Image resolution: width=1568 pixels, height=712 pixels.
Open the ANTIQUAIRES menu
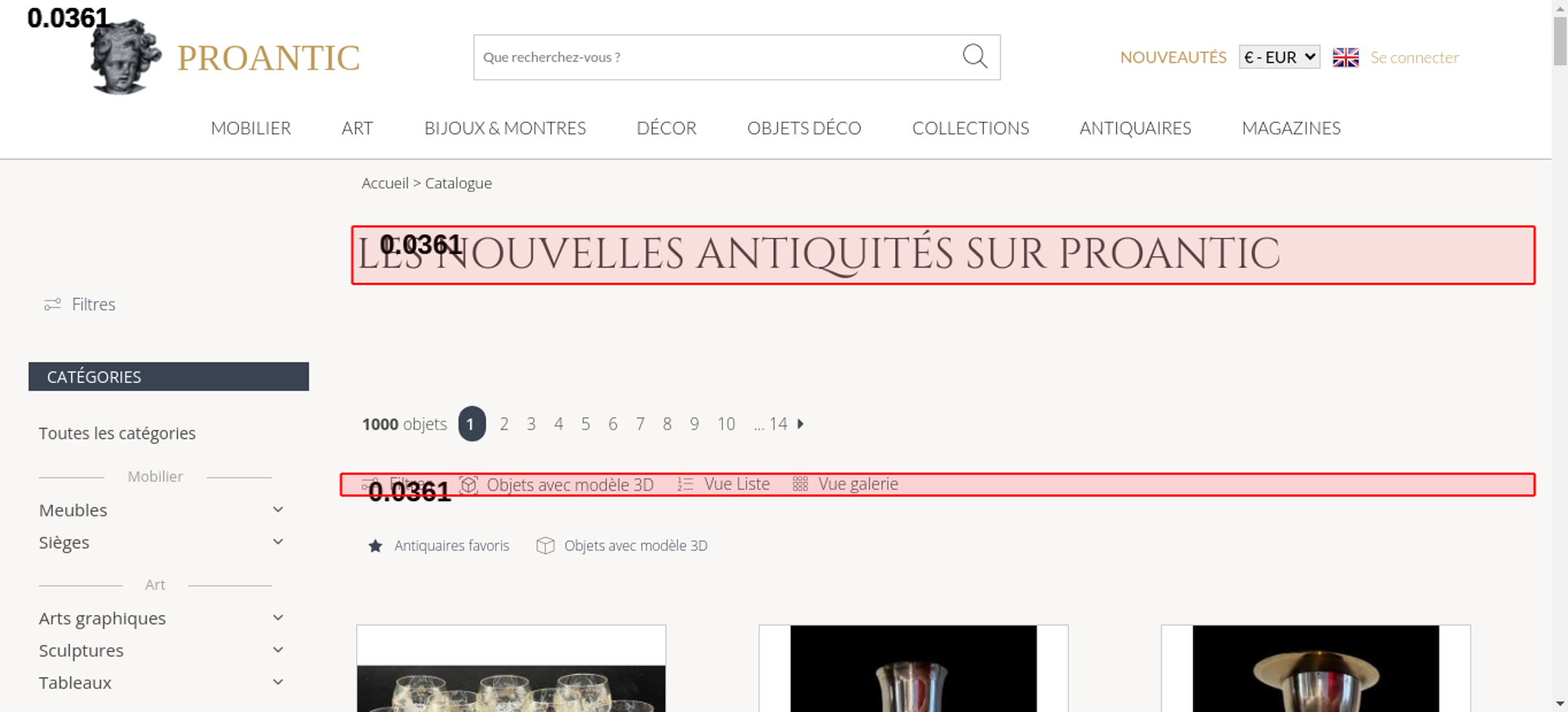pos(1135,128)
